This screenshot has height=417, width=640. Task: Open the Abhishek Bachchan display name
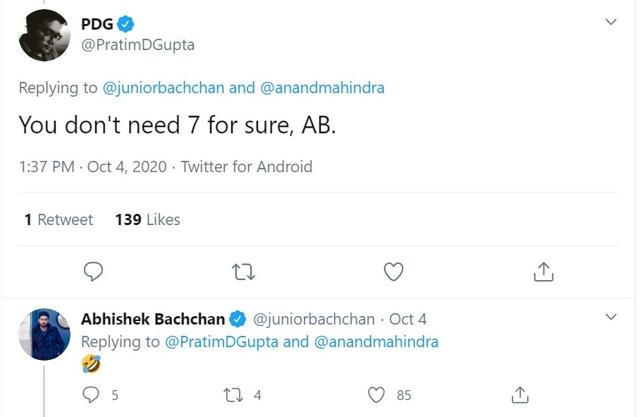pos(153,319)
